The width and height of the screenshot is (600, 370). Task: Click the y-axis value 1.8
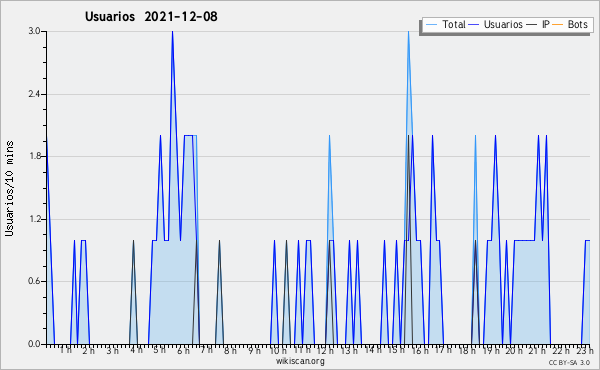[x=34, y=156]
